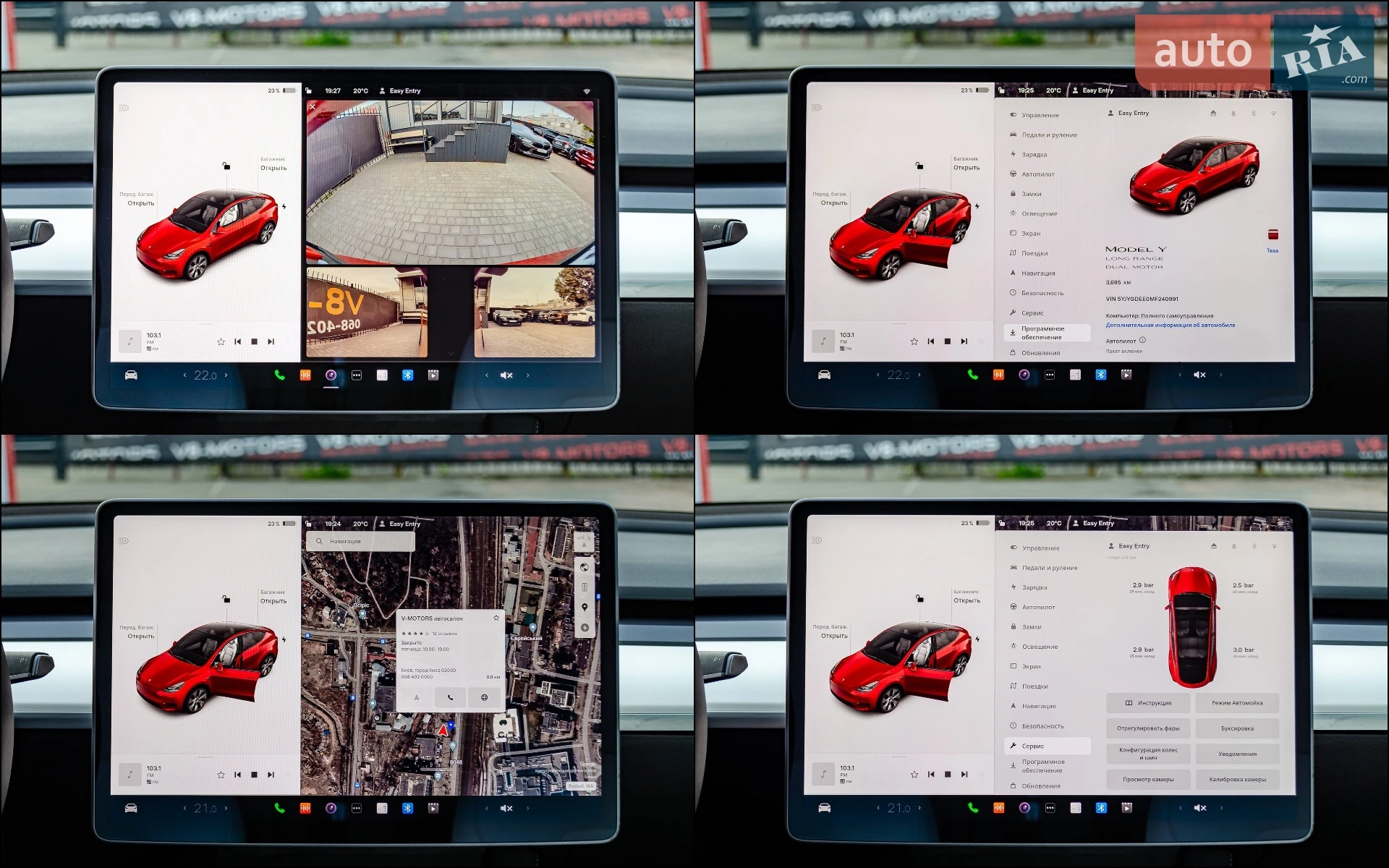Toggle satellite globe icon on map screen
The image size is (1389, 868).
(585, 567)
